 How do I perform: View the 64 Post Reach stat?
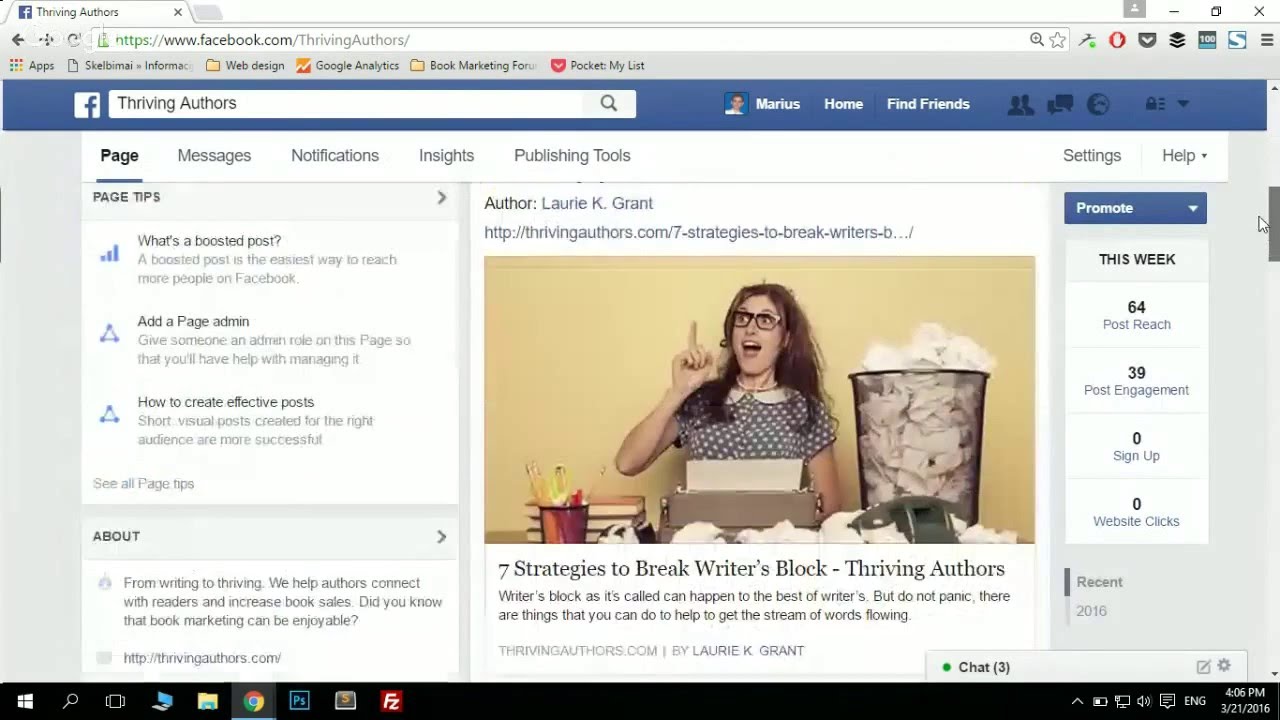tap(1136, 314)
